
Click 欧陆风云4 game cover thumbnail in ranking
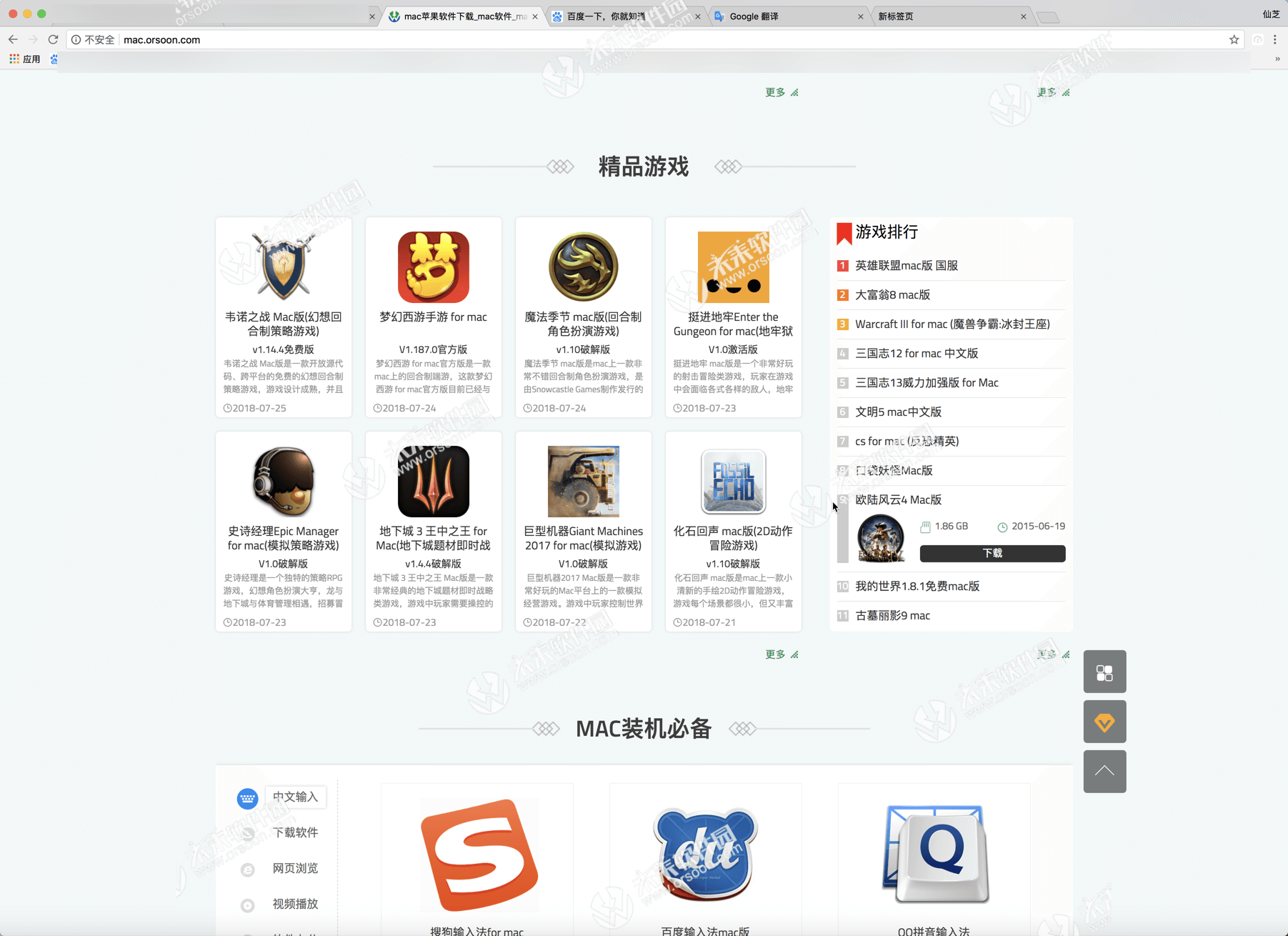click(881, 539)
